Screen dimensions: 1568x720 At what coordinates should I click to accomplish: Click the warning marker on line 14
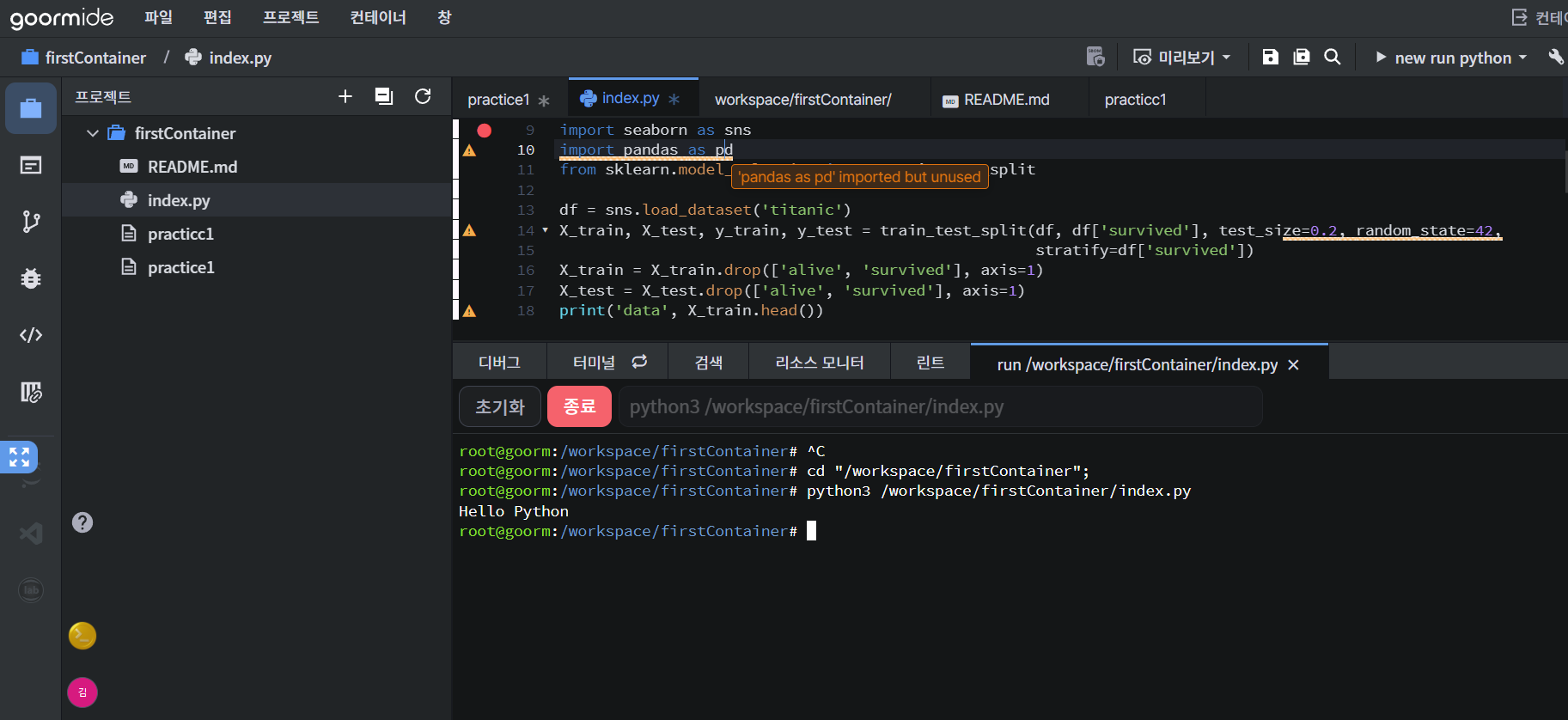point(469,230)
